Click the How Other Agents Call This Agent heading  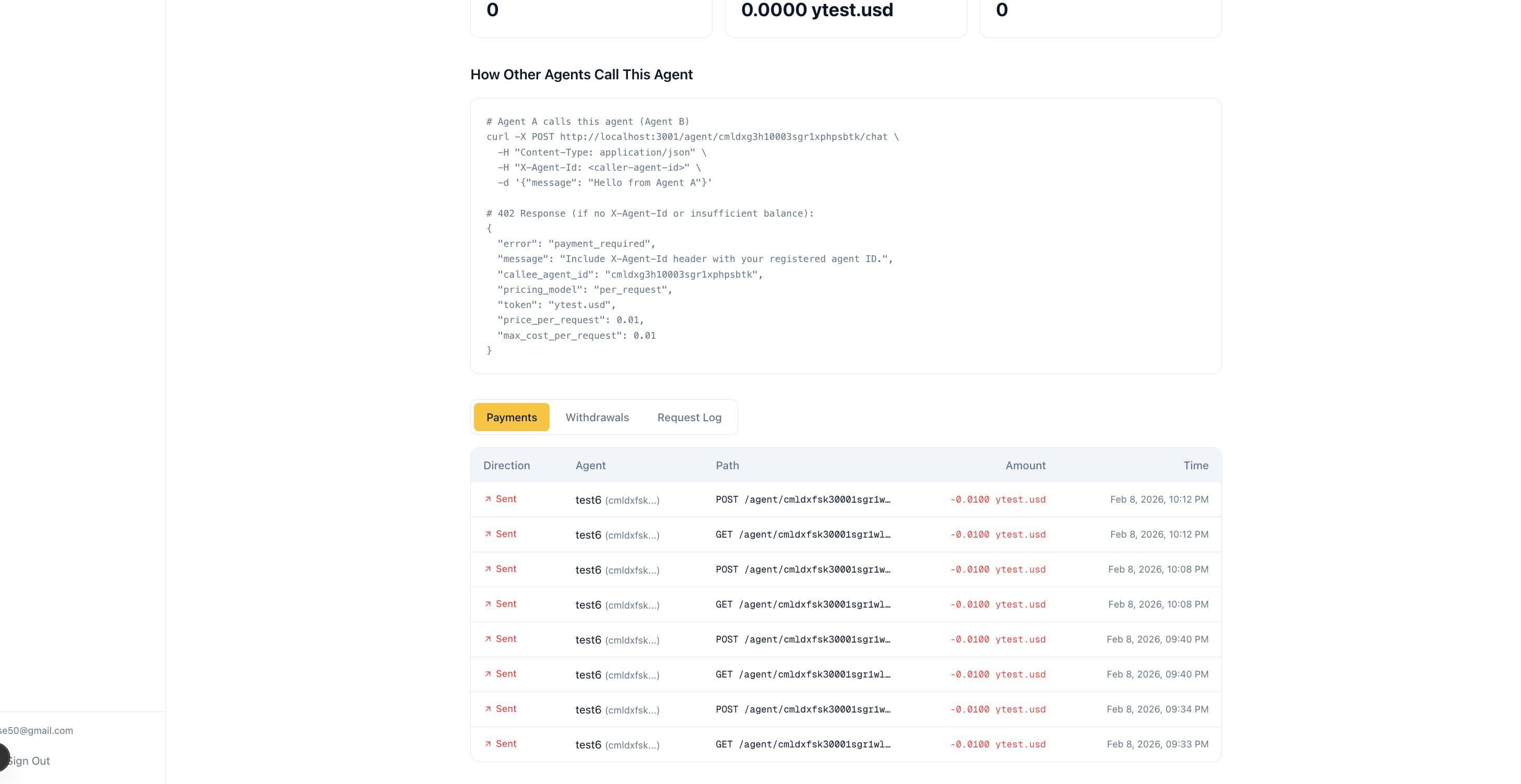coord(581,75)
